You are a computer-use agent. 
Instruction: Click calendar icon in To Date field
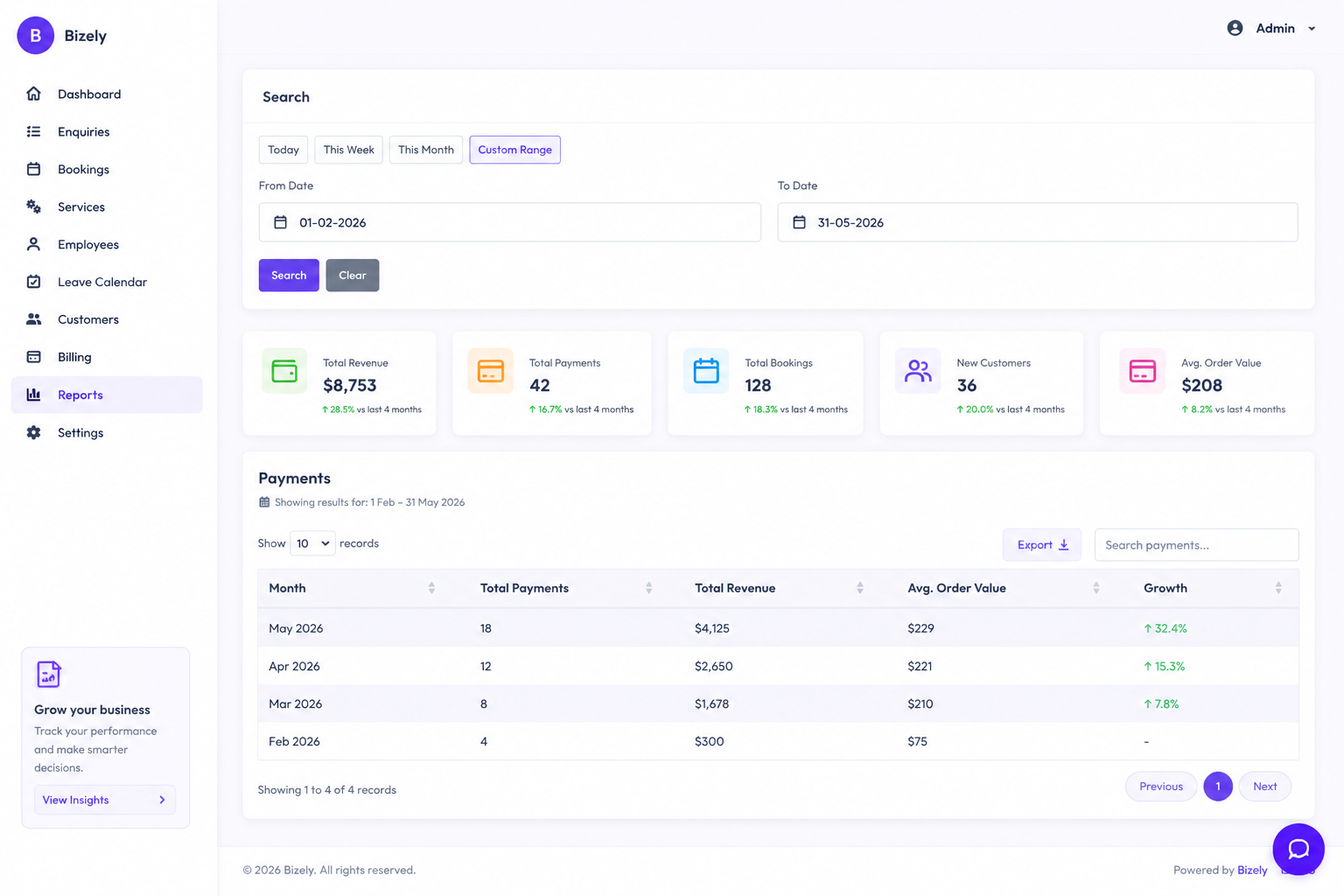point(799,222)
